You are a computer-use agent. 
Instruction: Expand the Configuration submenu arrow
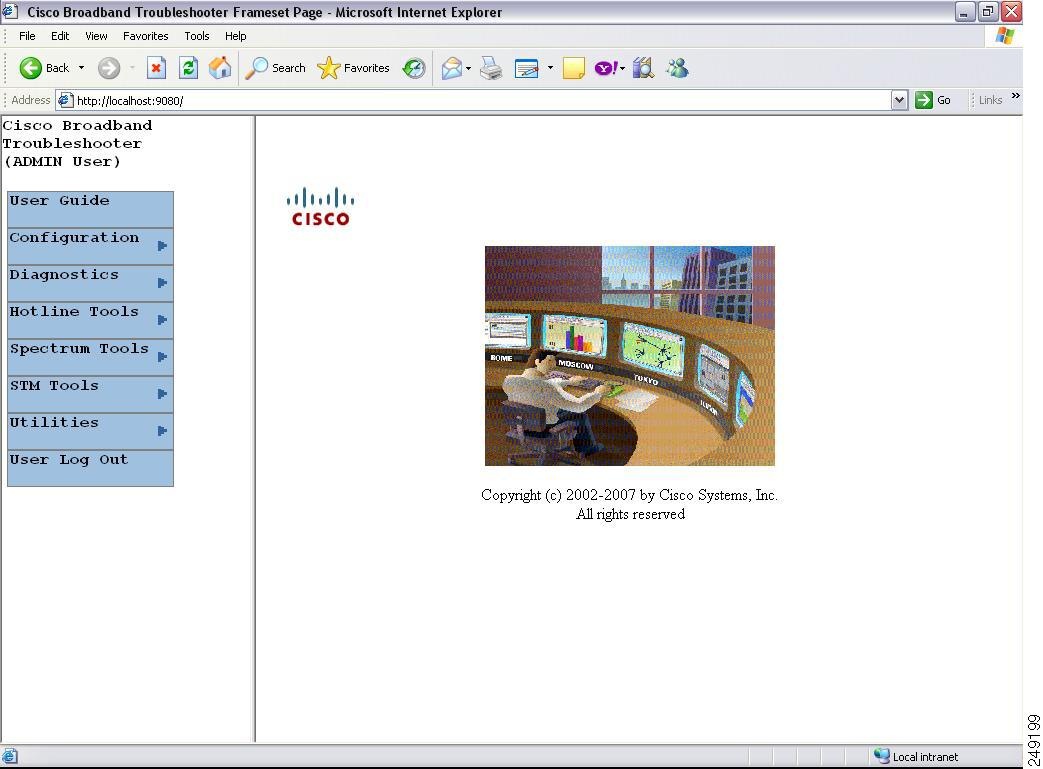(x=162, y=246)
